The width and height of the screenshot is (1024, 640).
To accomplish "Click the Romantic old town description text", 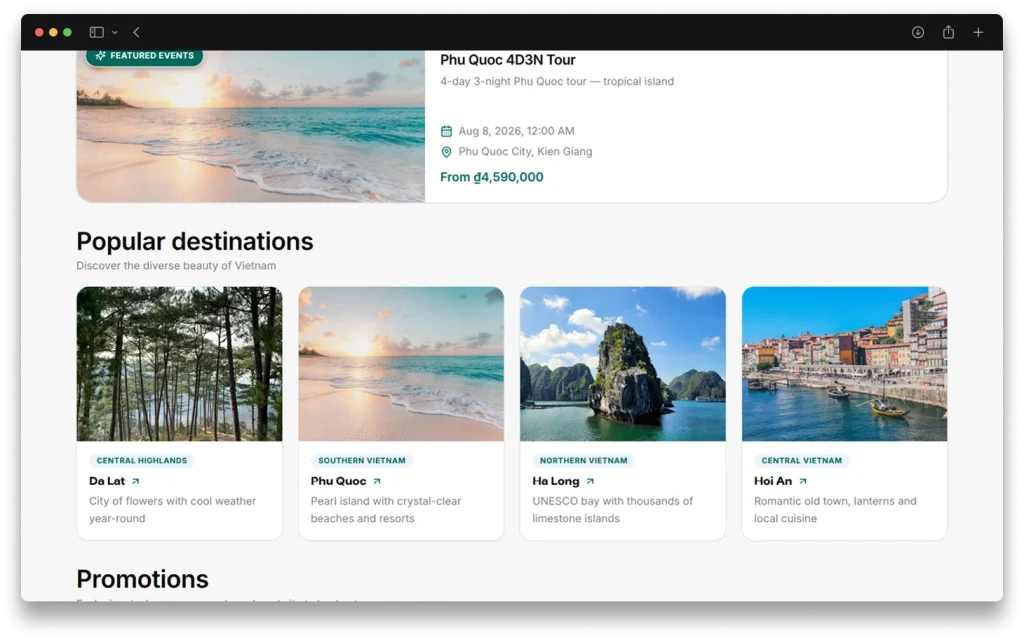I will click(835, 510).
